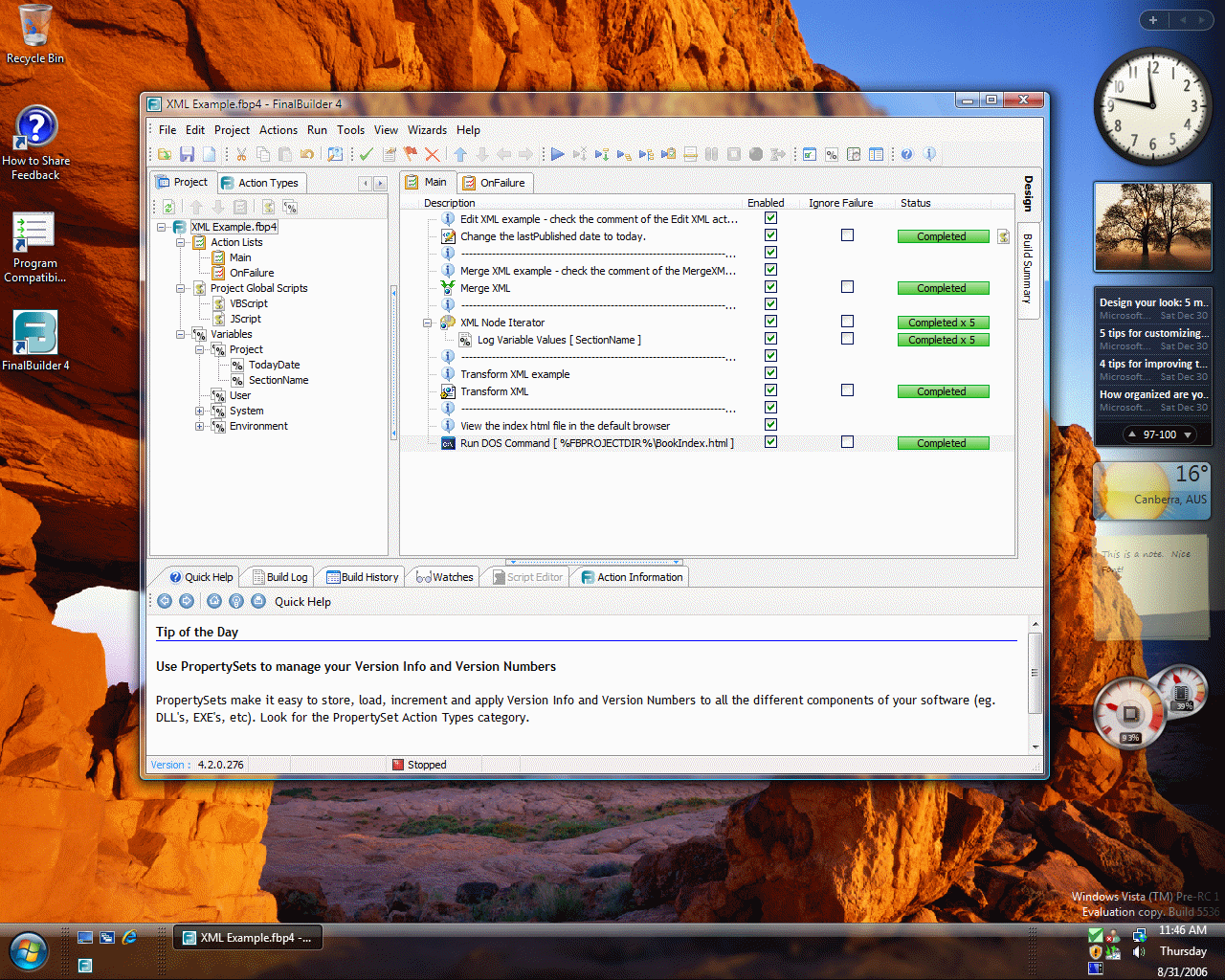The height and width of the screenshot is (980, 1225).
Task: Switch to the OnFailure action list tab
Action: pyautogui.click(x=494, y=183)
